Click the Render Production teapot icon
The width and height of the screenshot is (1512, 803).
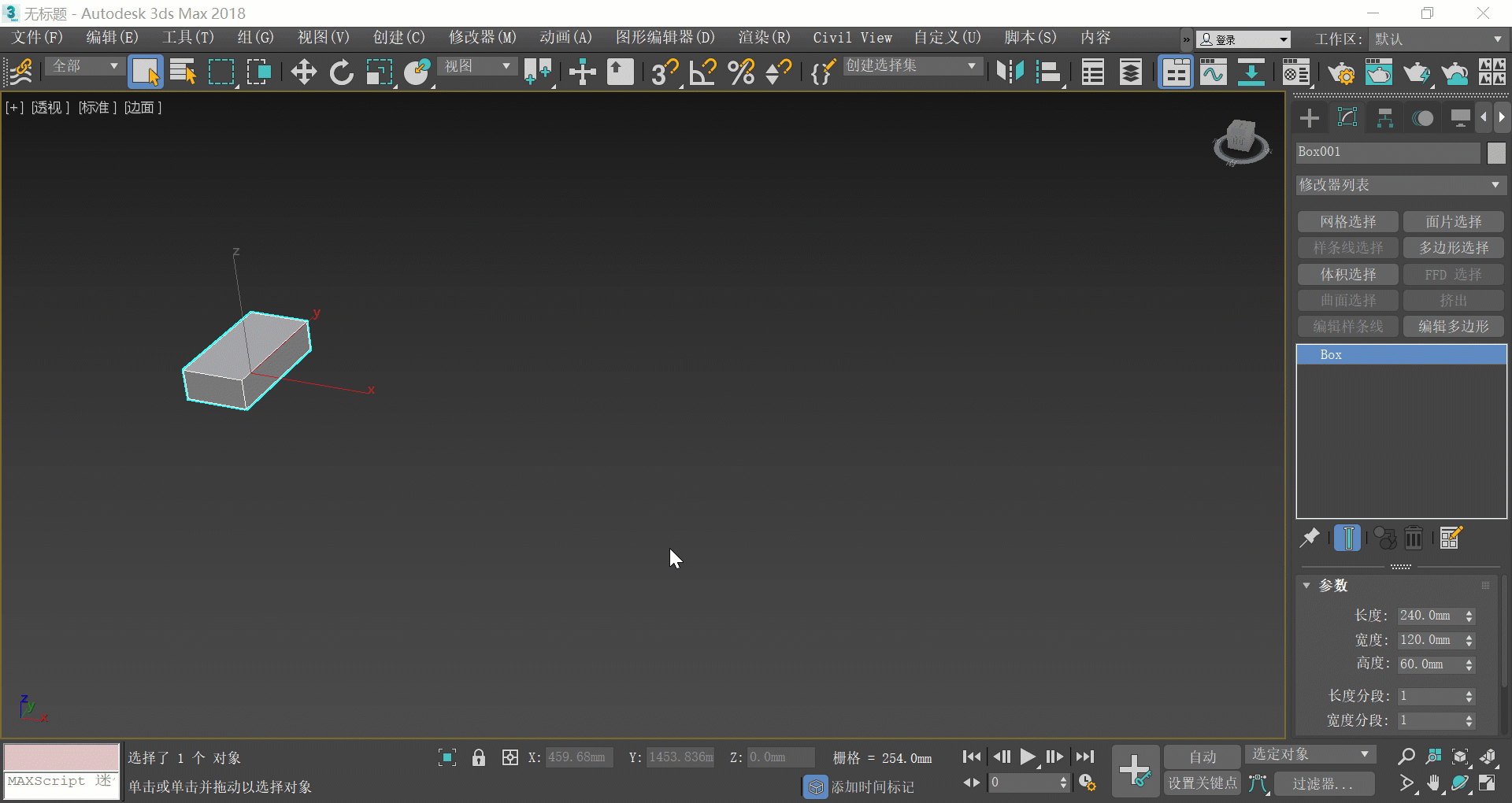coord(1417,72)
